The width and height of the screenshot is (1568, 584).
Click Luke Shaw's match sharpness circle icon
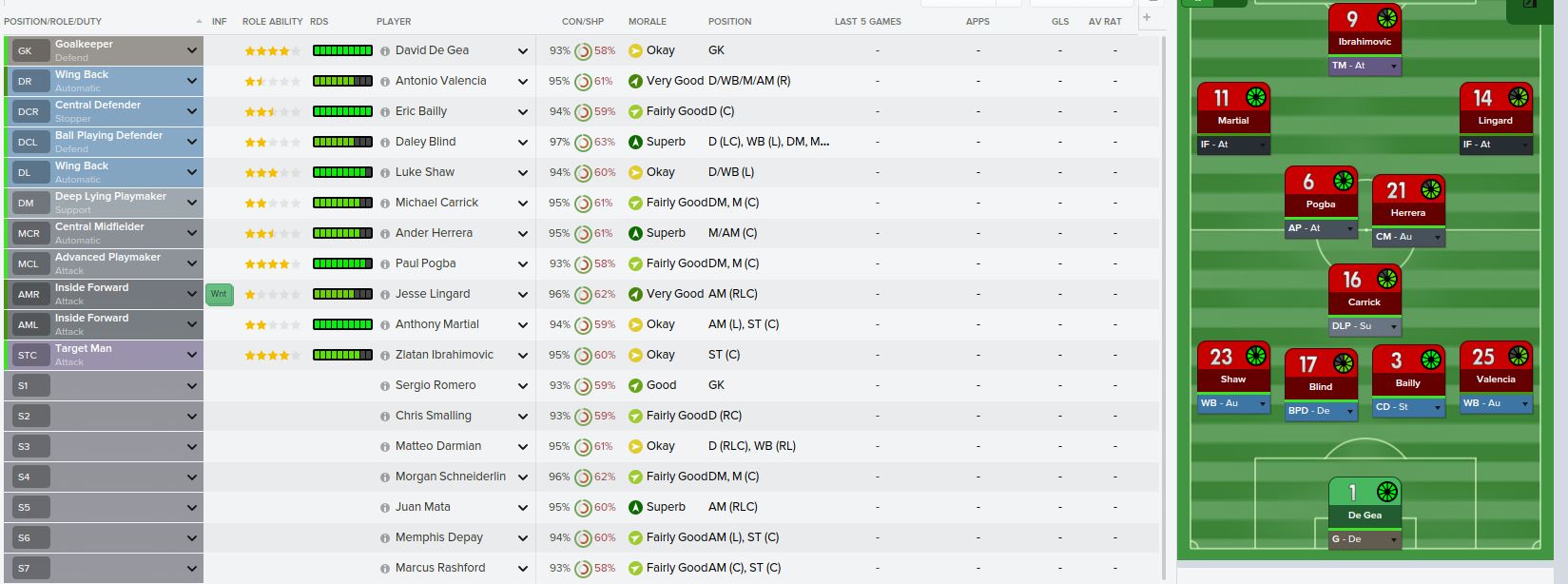[x=583, y=173]
